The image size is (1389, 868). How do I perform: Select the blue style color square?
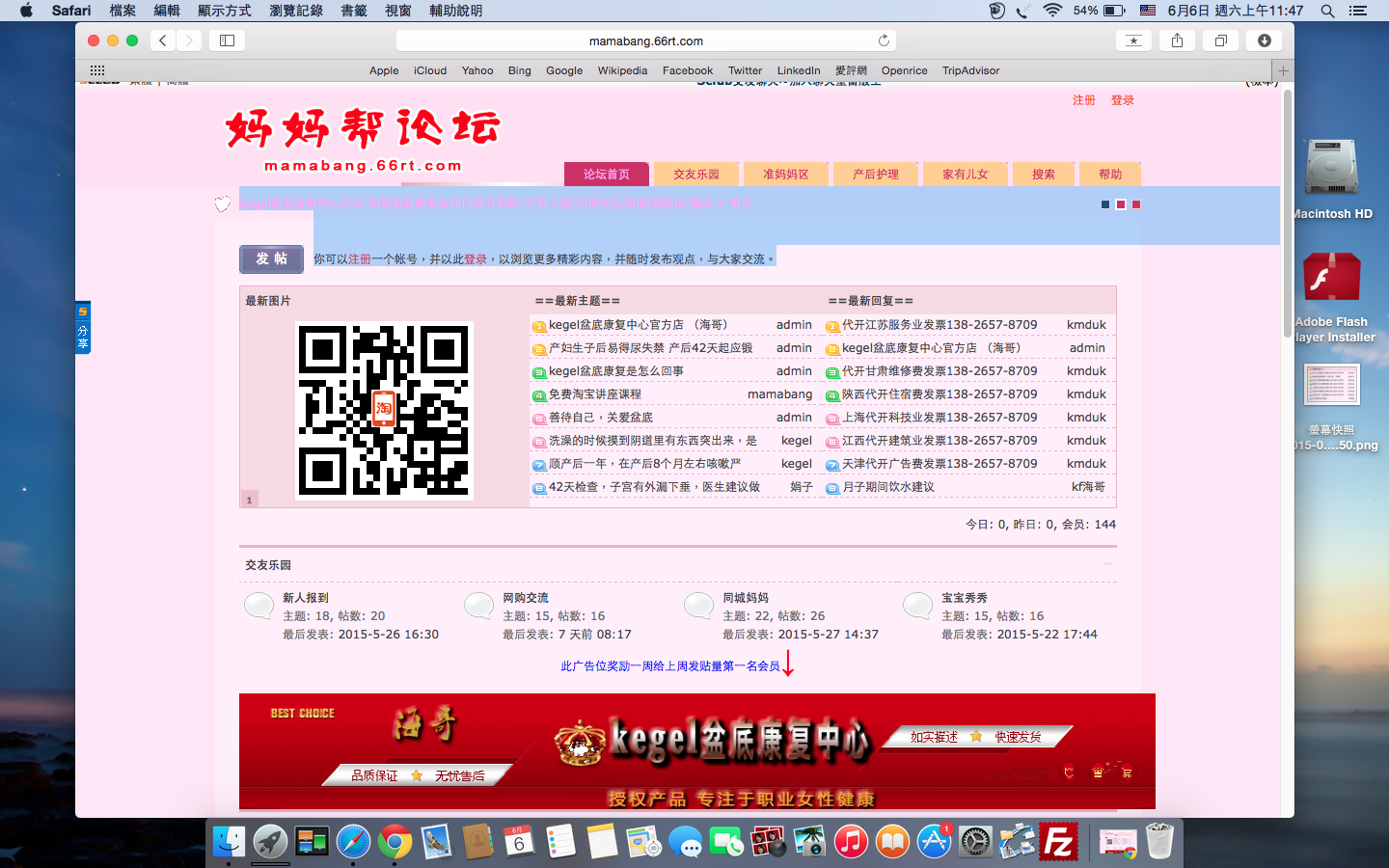(1105, 204)
